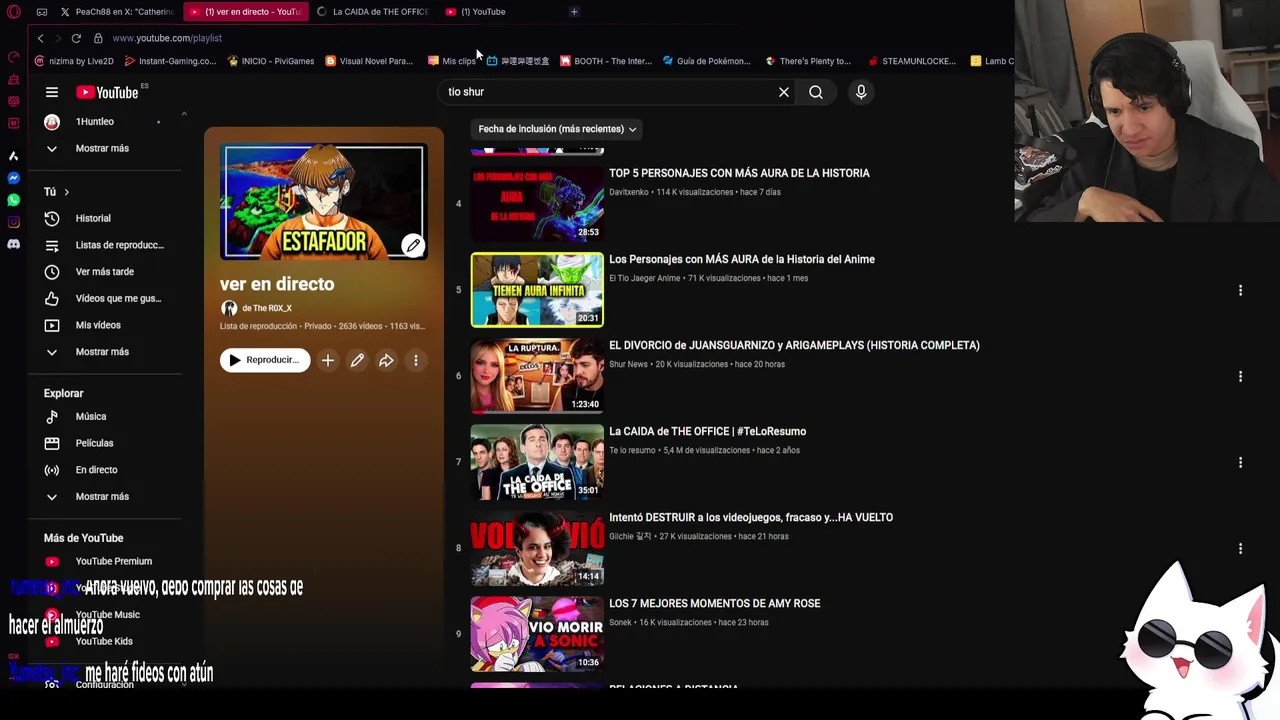
Task: Clear the search box with the X icon
Action: tap(784, 92)
